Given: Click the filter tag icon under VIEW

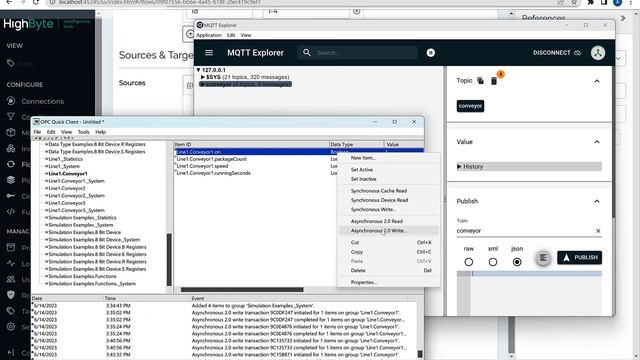Looking at the screenshot, I should pyautogui.click(x=11, y=63).
